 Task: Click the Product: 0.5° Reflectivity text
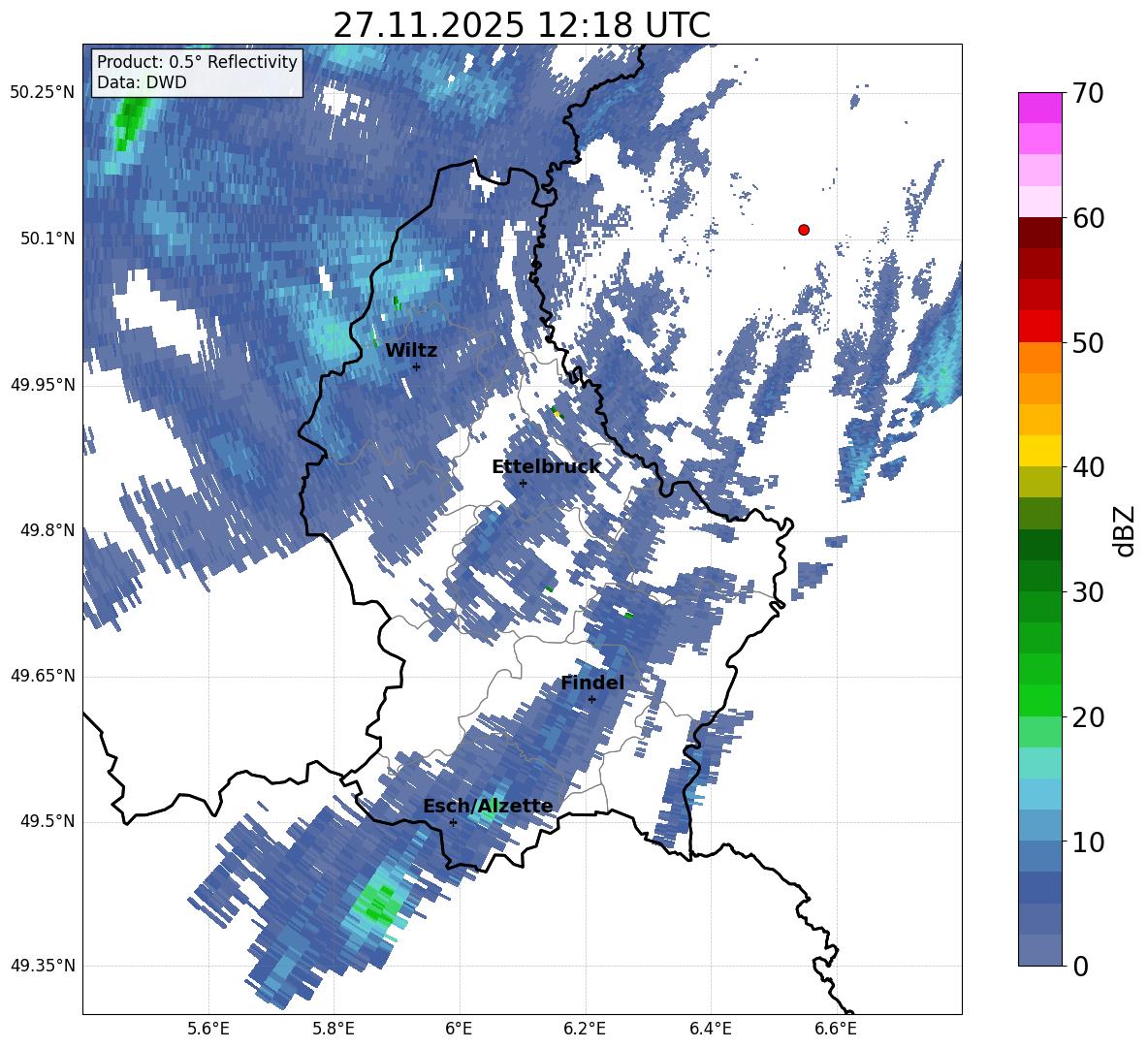pos(197,61)
